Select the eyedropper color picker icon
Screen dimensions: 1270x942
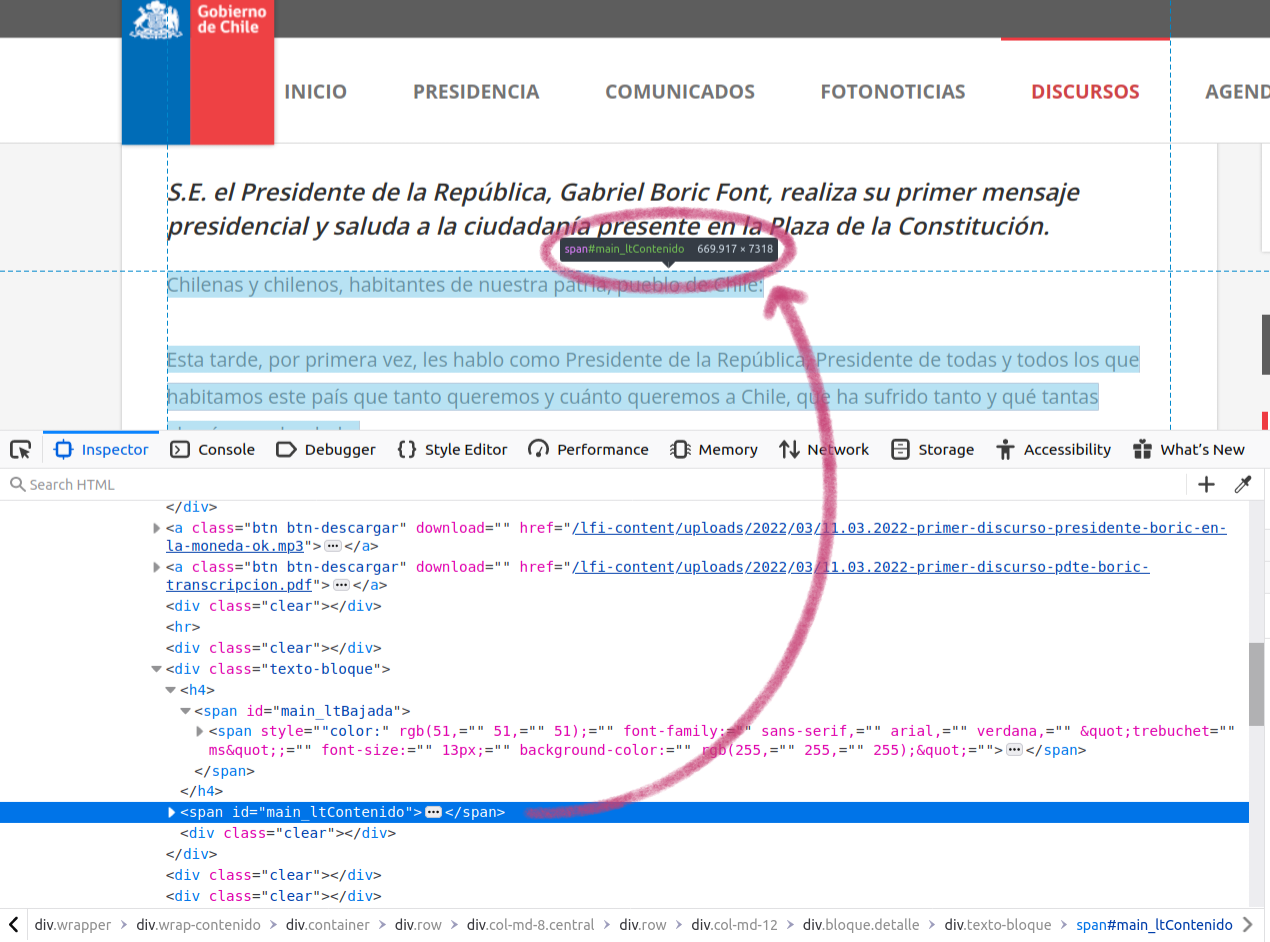coord(1243,484)
